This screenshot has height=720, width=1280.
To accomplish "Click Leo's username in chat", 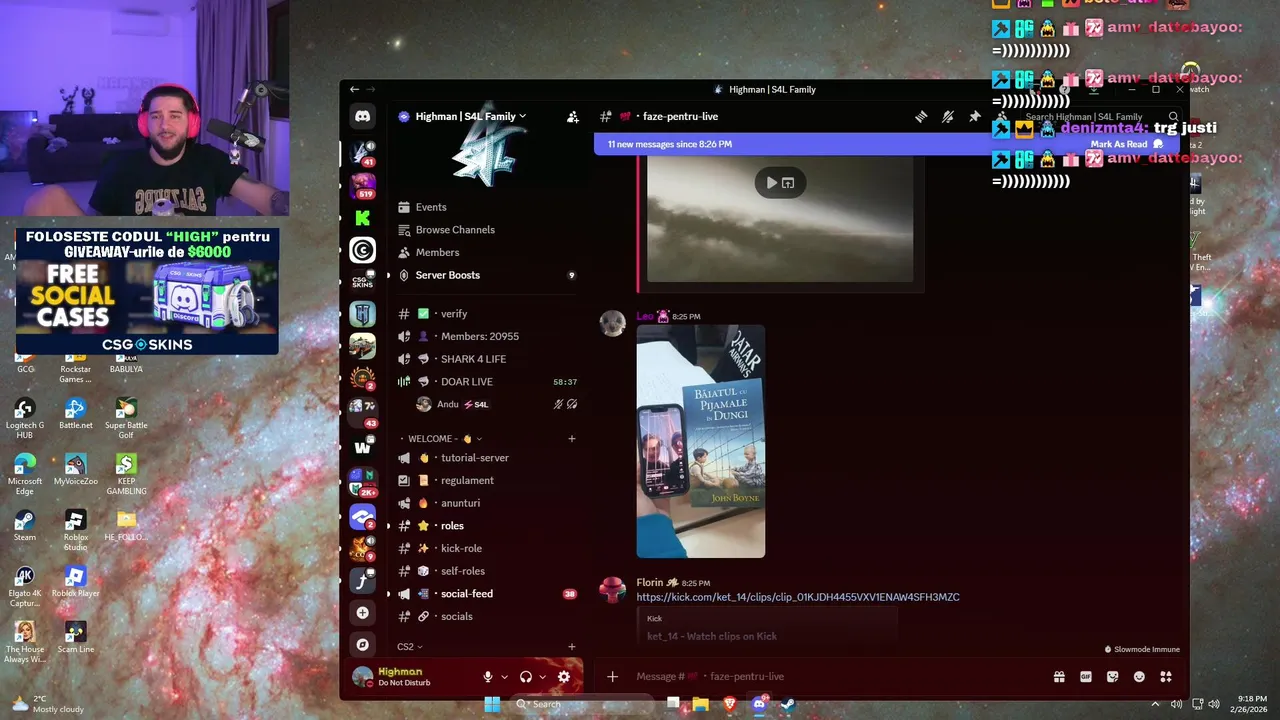I will [644, 316].
